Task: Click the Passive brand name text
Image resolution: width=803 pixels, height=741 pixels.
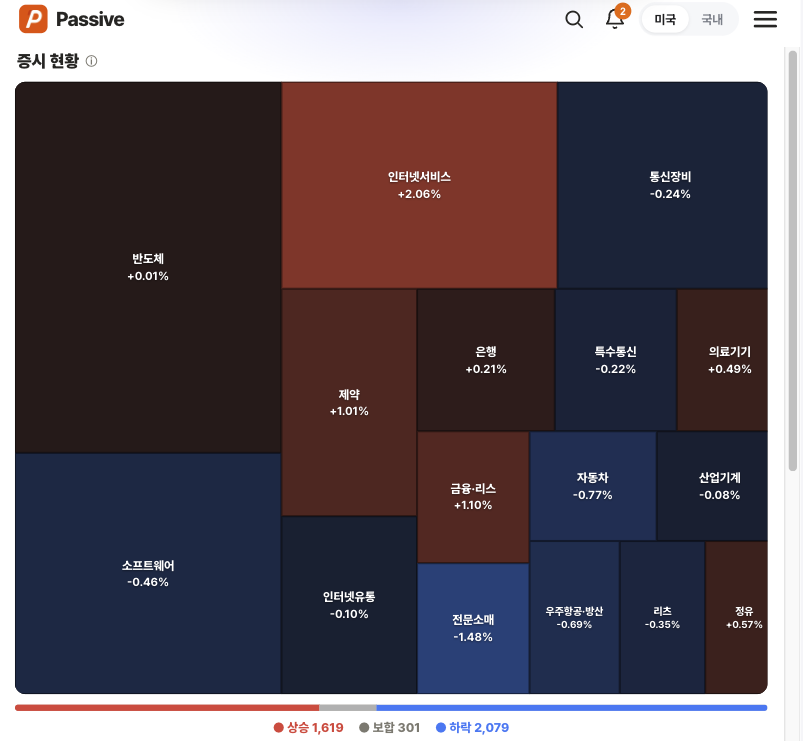Action: point(90,19)
